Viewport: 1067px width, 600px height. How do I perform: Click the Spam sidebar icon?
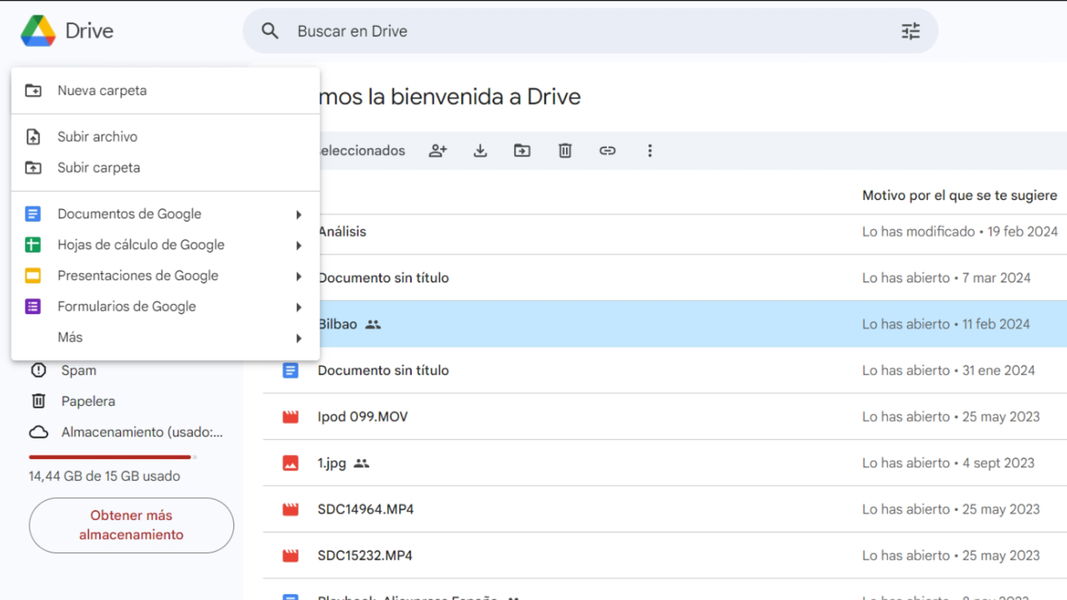point(39,370)
